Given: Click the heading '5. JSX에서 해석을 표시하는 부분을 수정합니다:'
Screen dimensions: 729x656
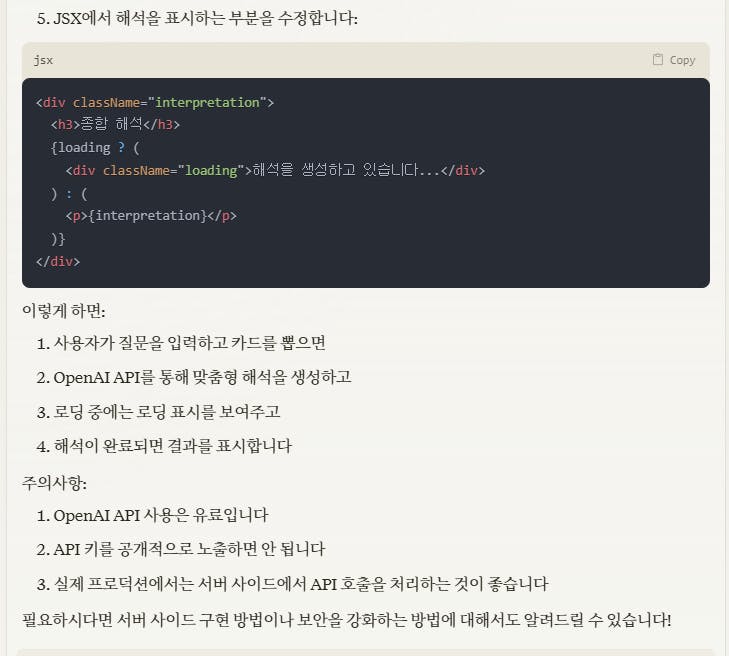Looking at the screenshot, I should (197, 19).
